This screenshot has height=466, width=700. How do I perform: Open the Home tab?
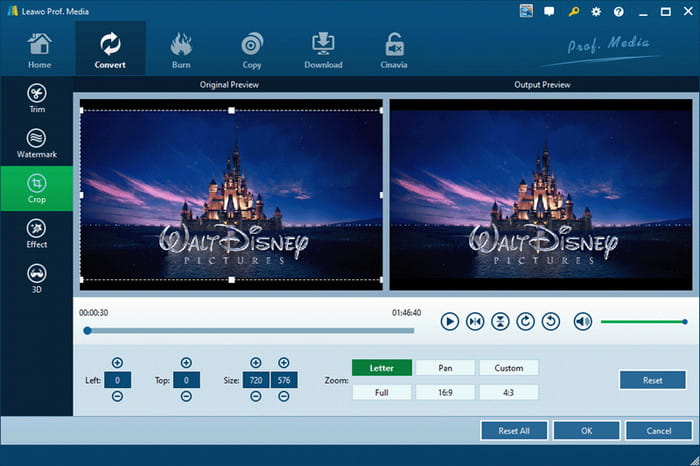click(39, 50)
